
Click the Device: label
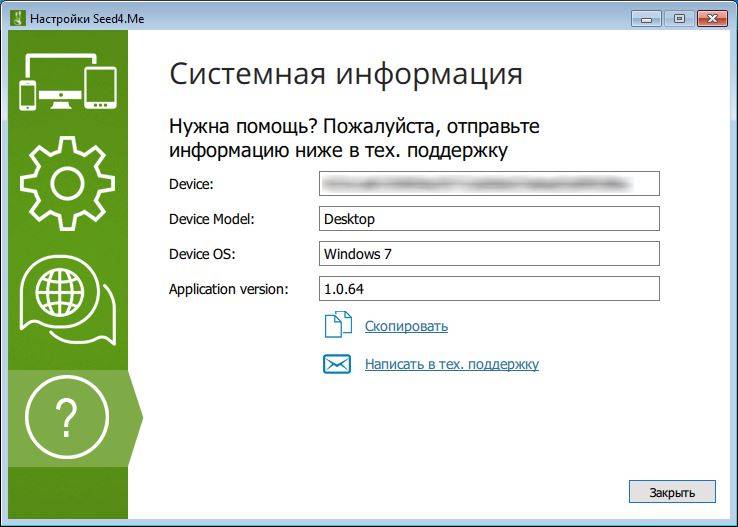pos(191,184)
